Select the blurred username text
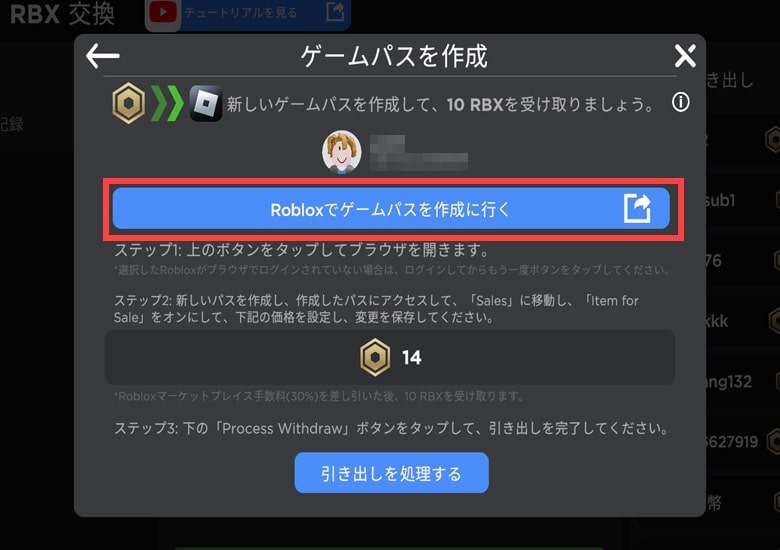Image resolution: width=780 pixels, height=550 pixels. coord(419,153)
